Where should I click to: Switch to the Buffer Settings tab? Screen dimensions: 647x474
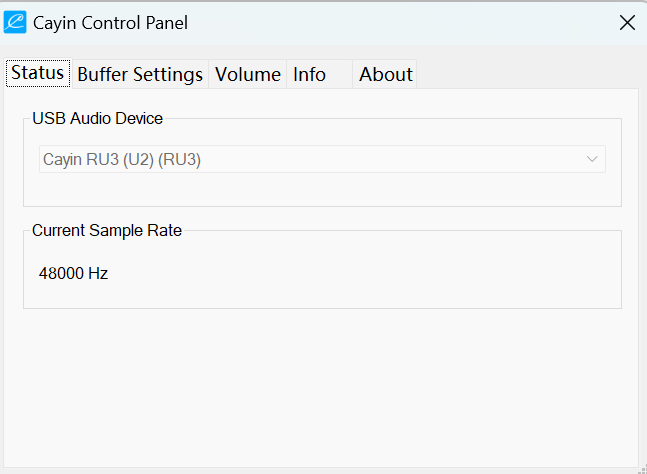[x=140, y=74]
